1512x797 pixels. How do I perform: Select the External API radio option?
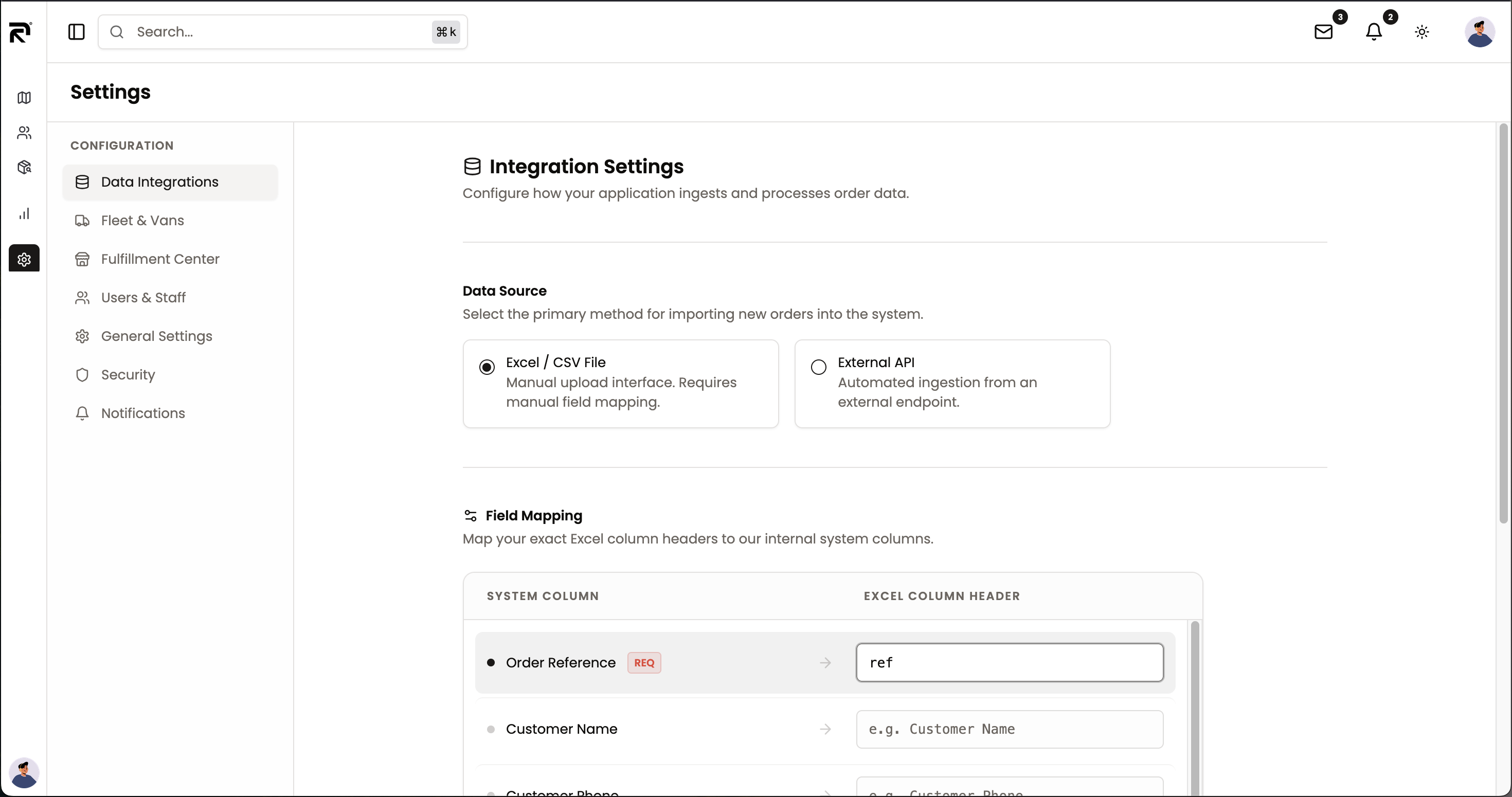coord(818,368)
